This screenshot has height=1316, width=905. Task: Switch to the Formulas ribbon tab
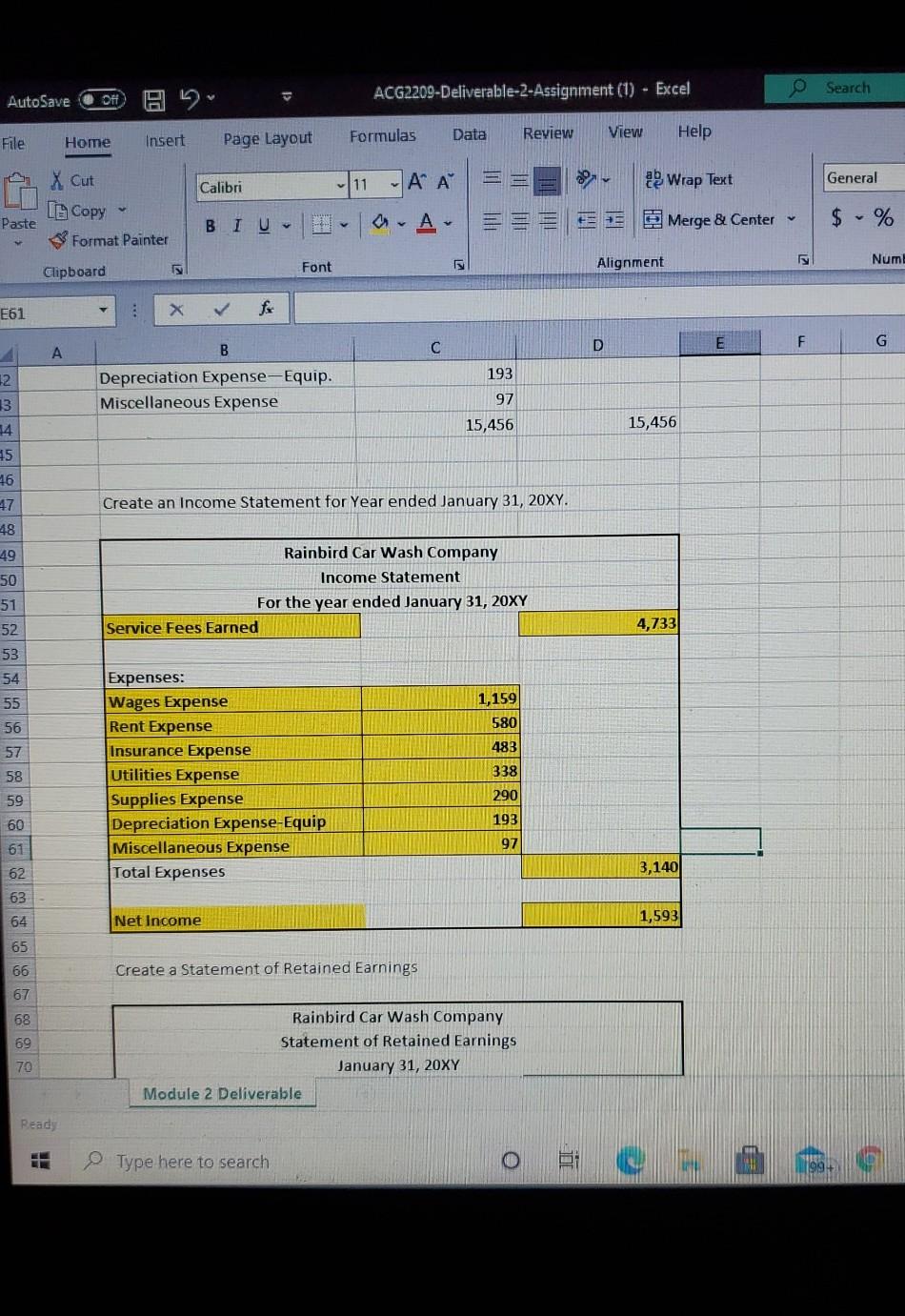pos(382,135)
